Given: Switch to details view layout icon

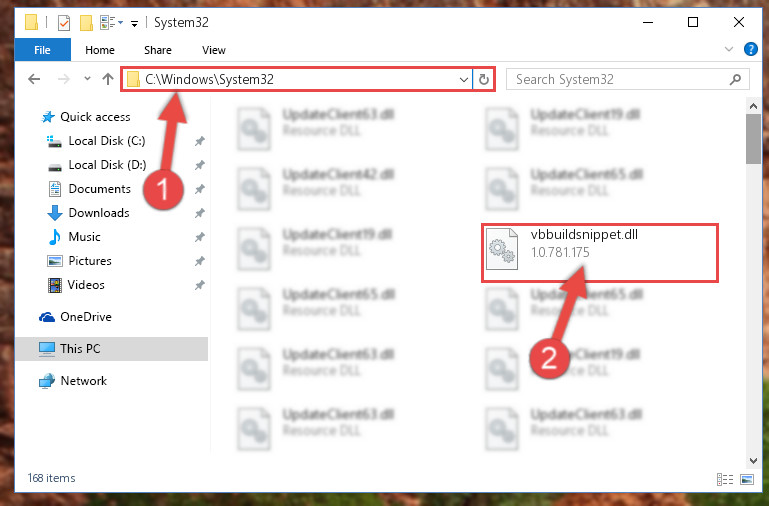Looking at the screenshot, I should 725,479.
